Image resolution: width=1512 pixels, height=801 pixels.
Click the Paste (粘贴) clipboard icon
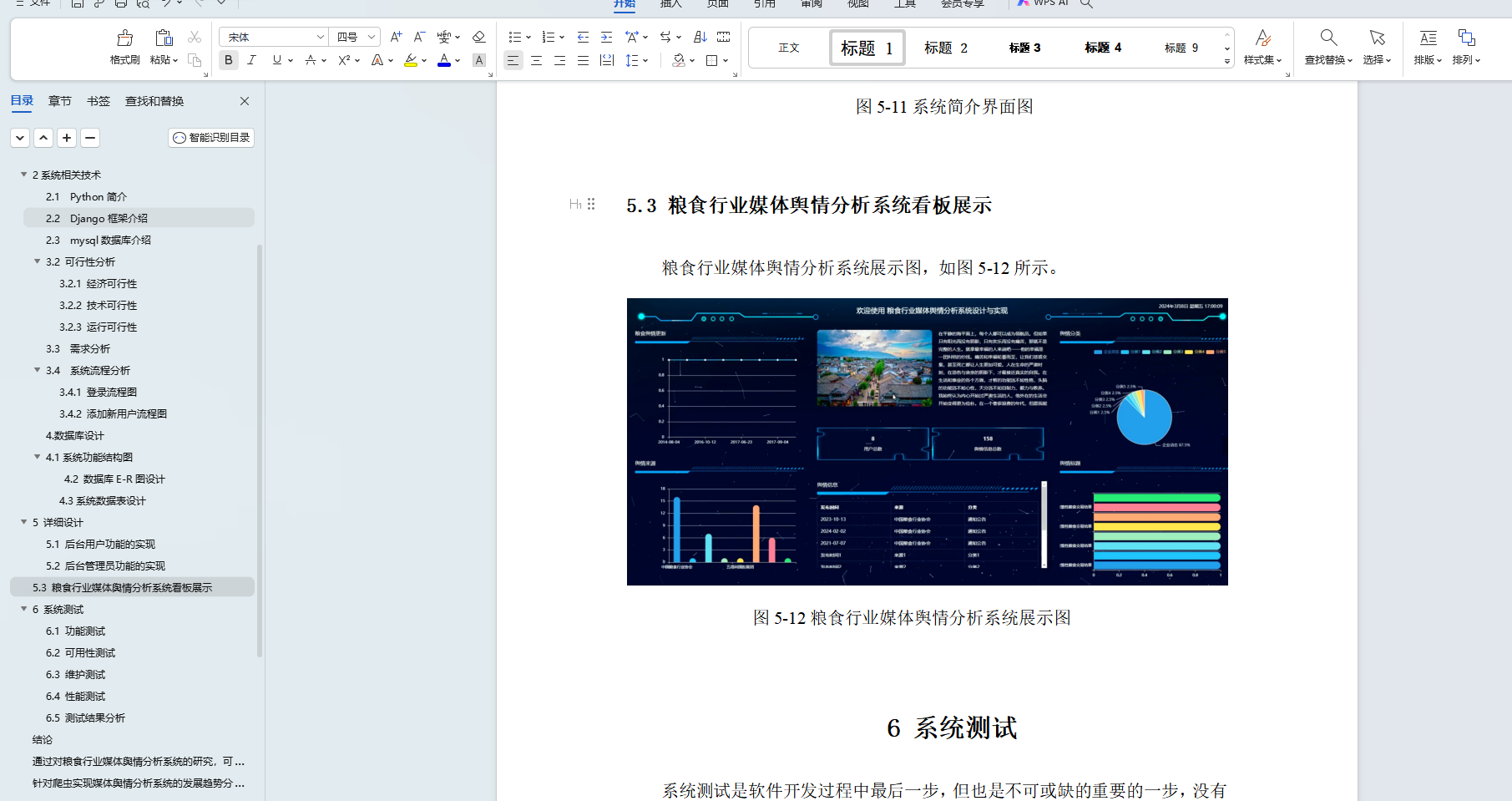(x=164, y=38)
